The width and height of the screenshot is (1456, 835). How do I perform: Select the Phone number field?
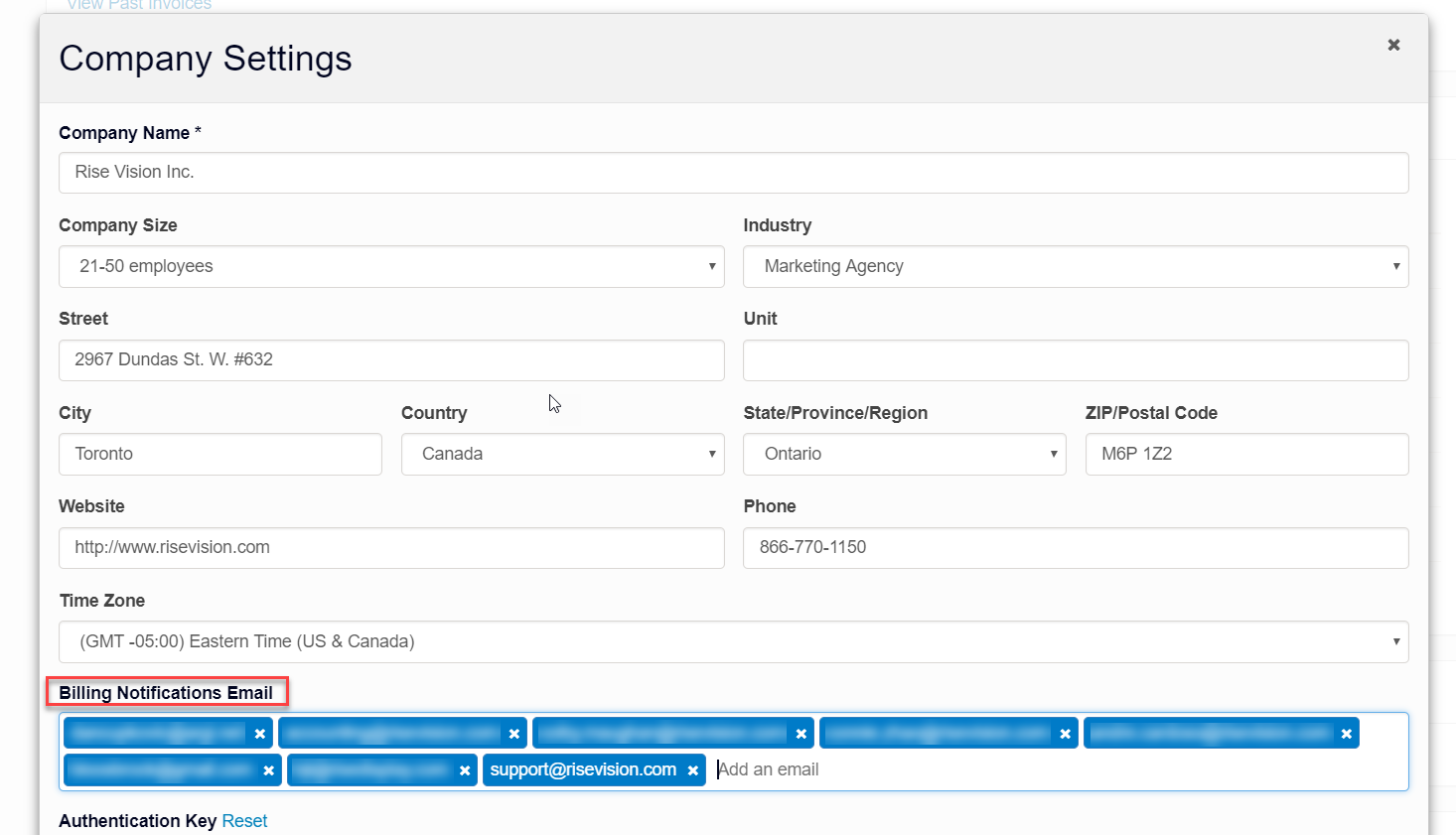coord(1076,548)
